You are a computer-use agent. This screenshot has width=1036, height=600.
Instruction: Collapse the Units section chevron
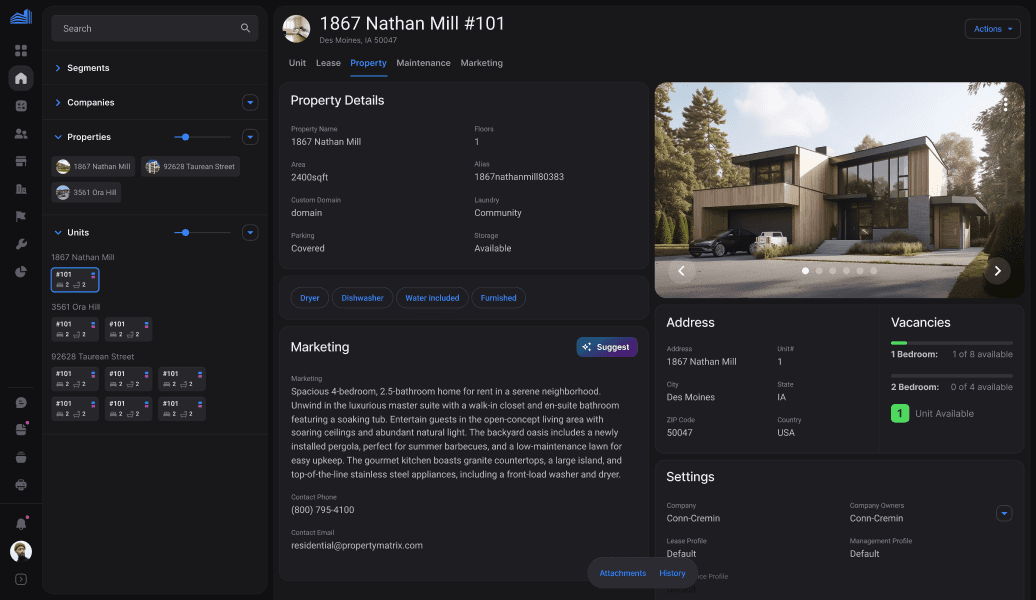(x=57, y=233)
